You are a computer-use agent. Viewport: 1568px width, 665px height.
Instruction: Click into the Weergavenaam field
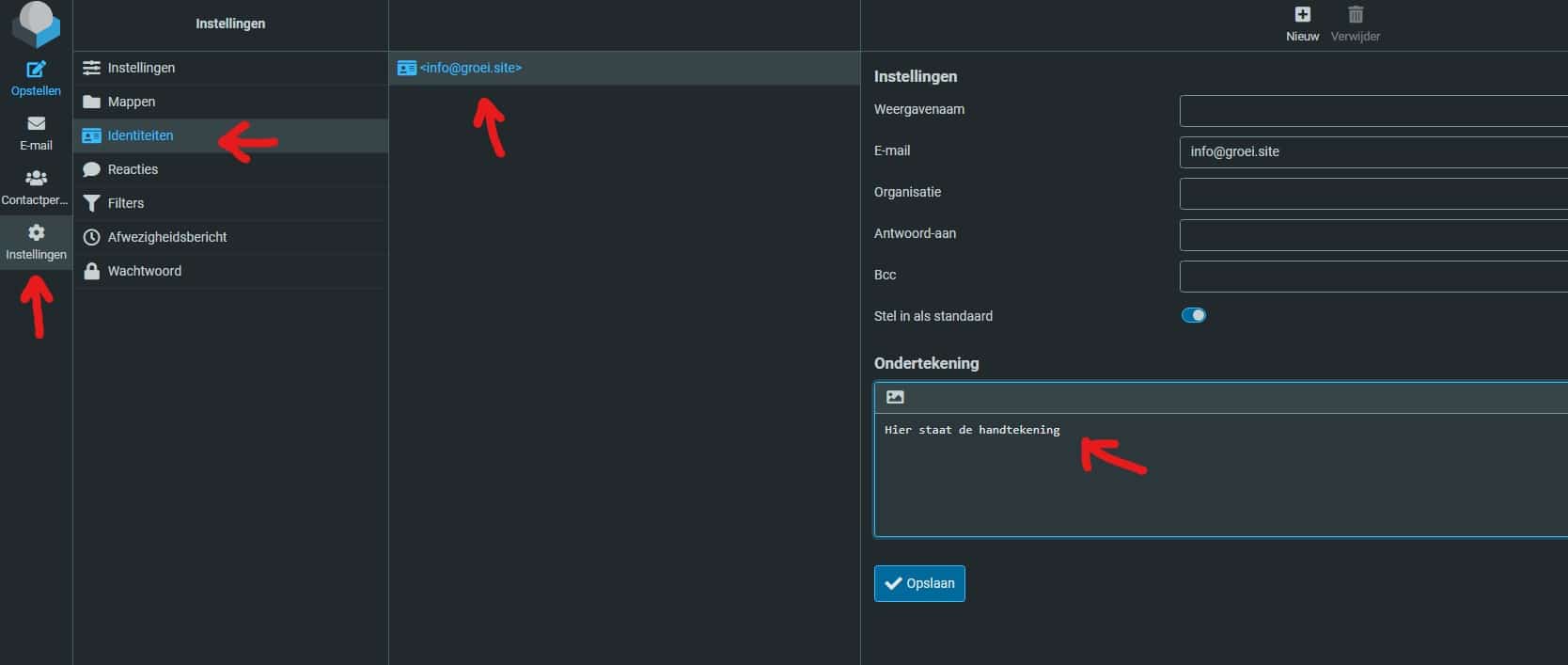point(1372,110)
